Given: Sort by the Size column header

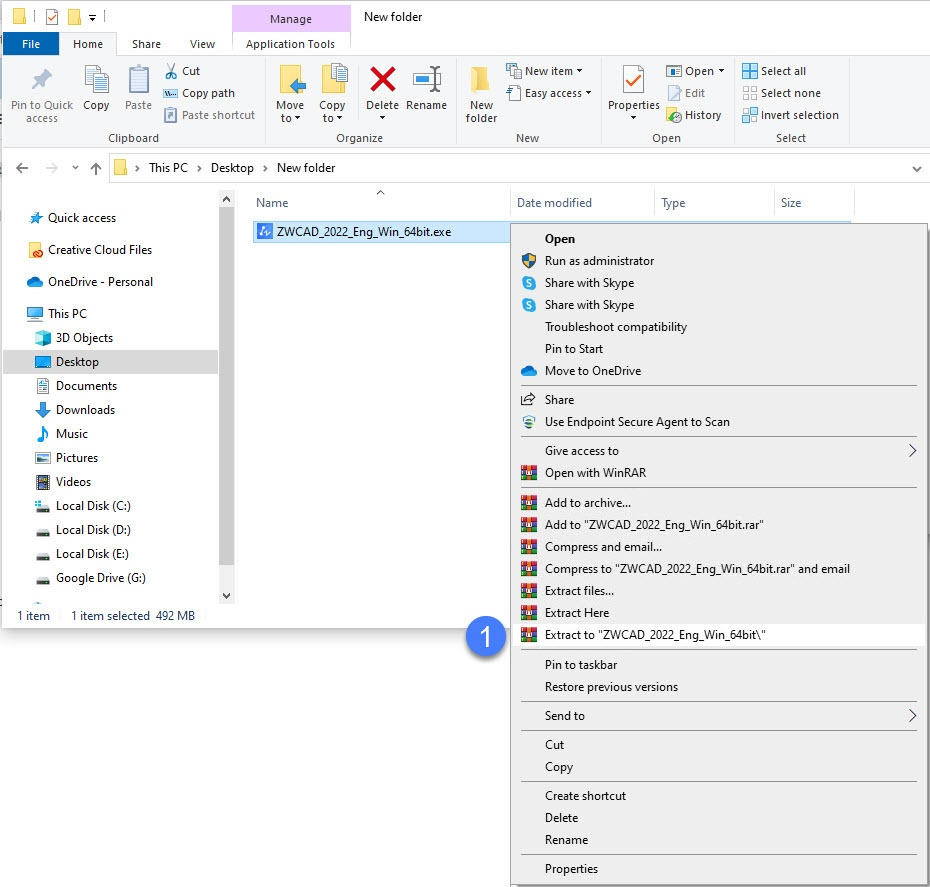Looking at the screenshot, I should click(x=814, y=203).
